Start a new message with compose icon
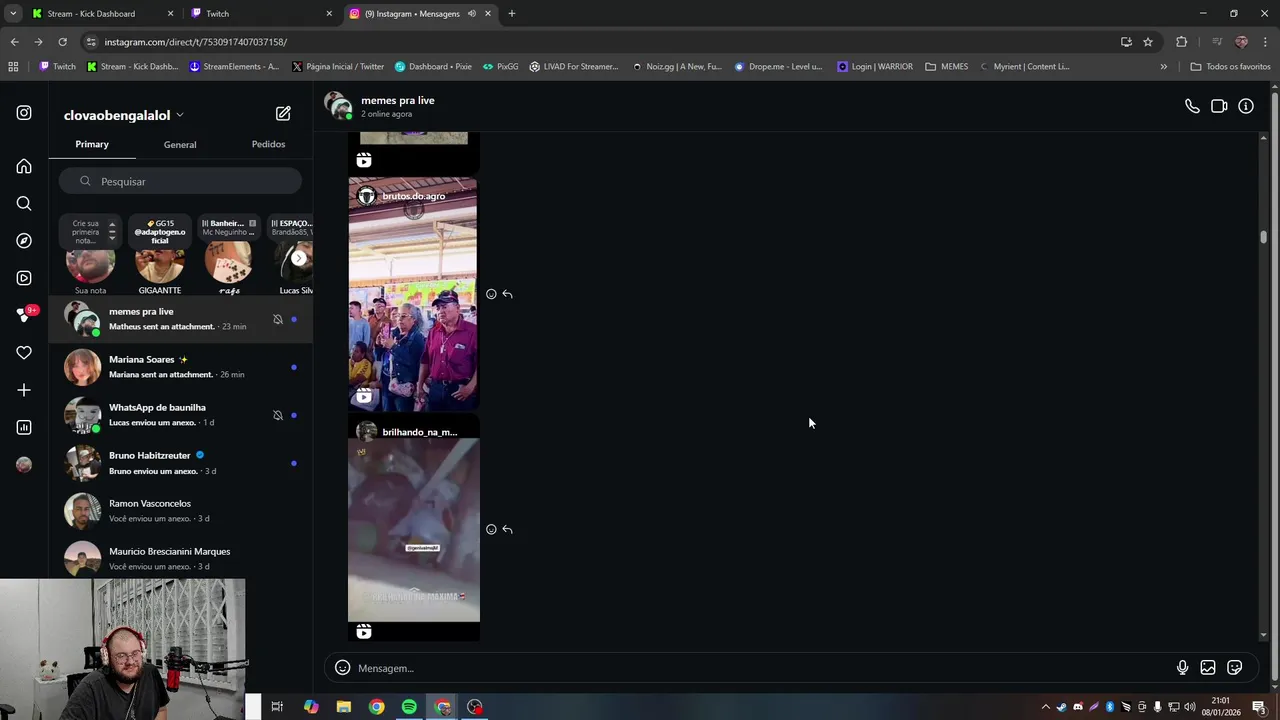Screen dimensions: 1280x720 click(283, 114)
